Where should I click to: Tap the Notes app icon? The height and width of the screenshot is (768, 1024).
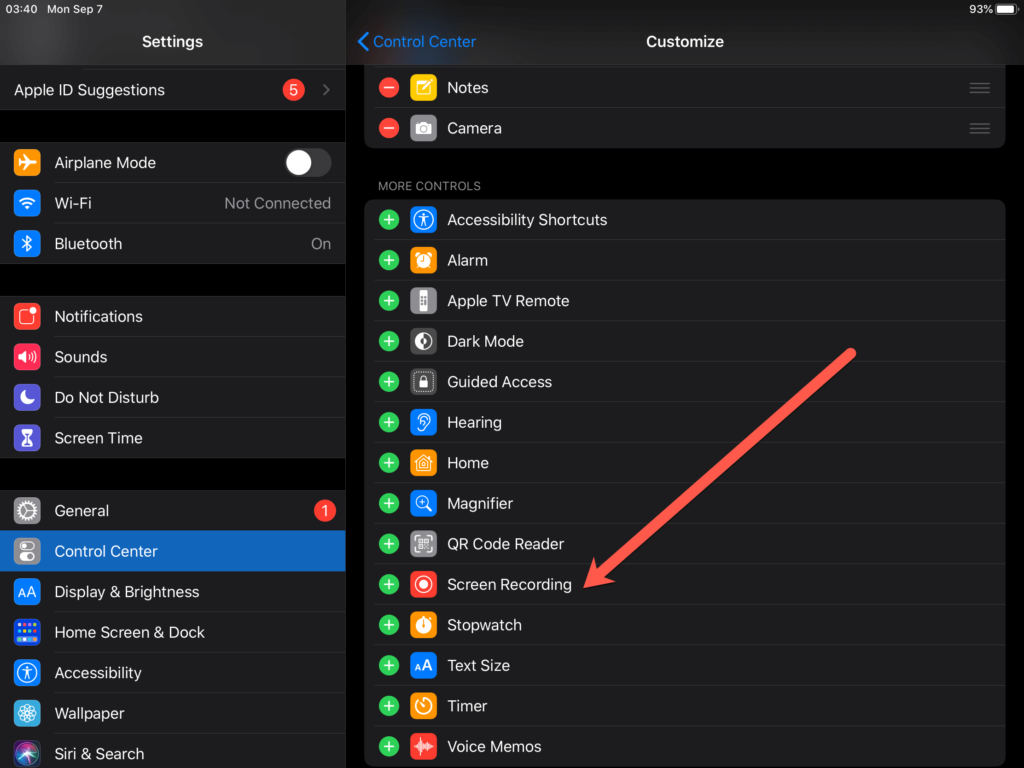click(424, 88)
